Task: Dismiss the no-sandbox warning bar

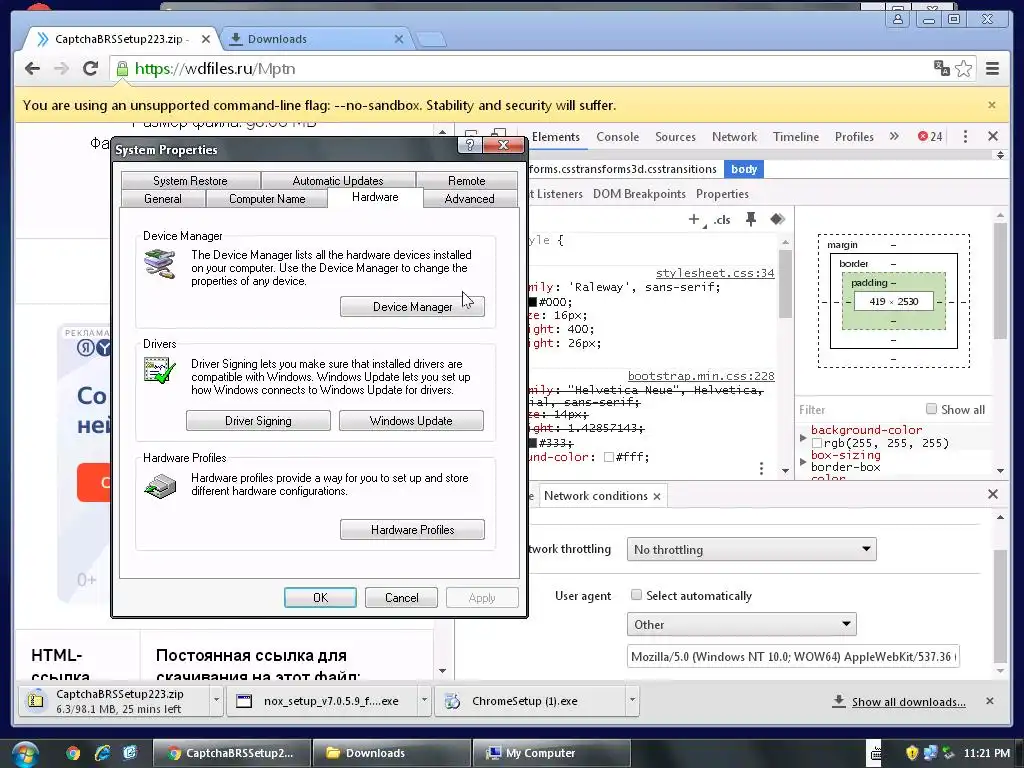Action: pos(992,105)
